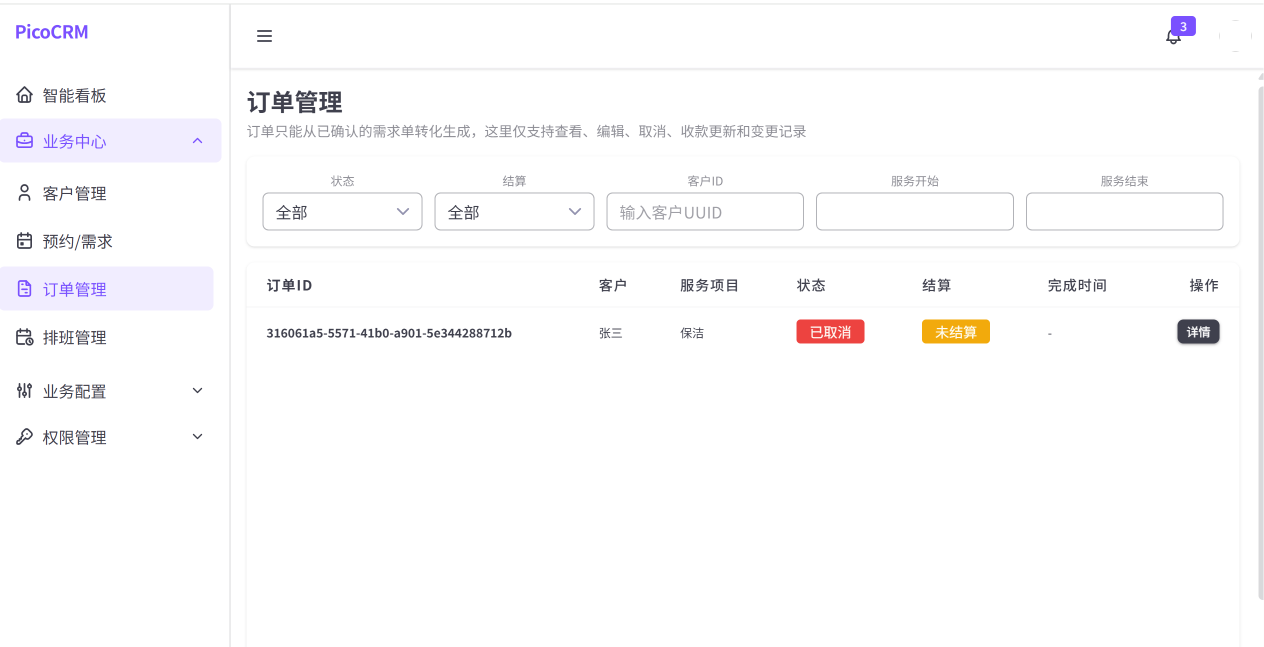Click the house icon beside 智能看板
Screen dimensions: 1264x647
pyautogui.click(x=25, y=95)
